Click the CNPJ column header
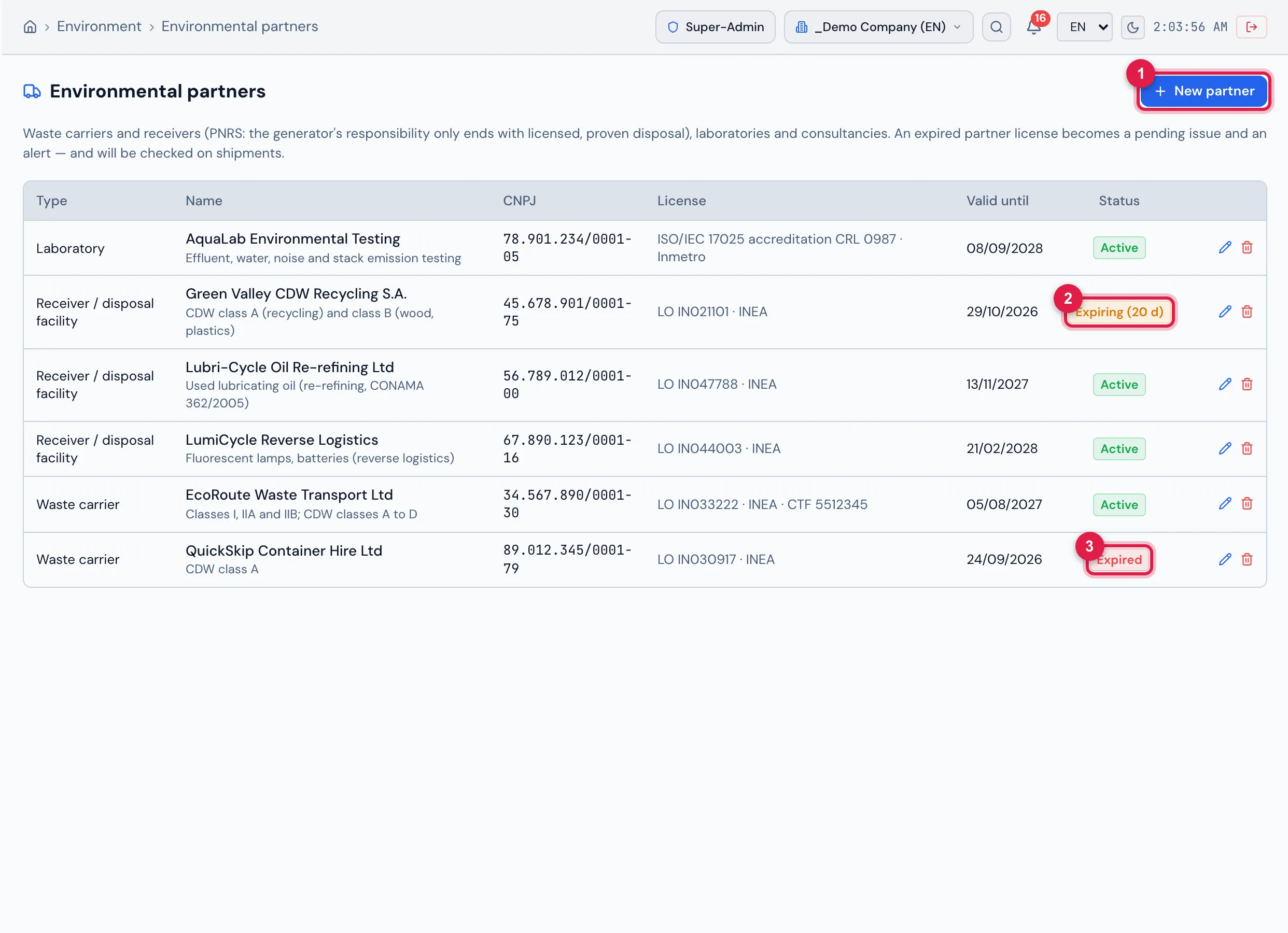This screenshot has width=1288, height=933. pyautogui.click(x=519, y=201)
